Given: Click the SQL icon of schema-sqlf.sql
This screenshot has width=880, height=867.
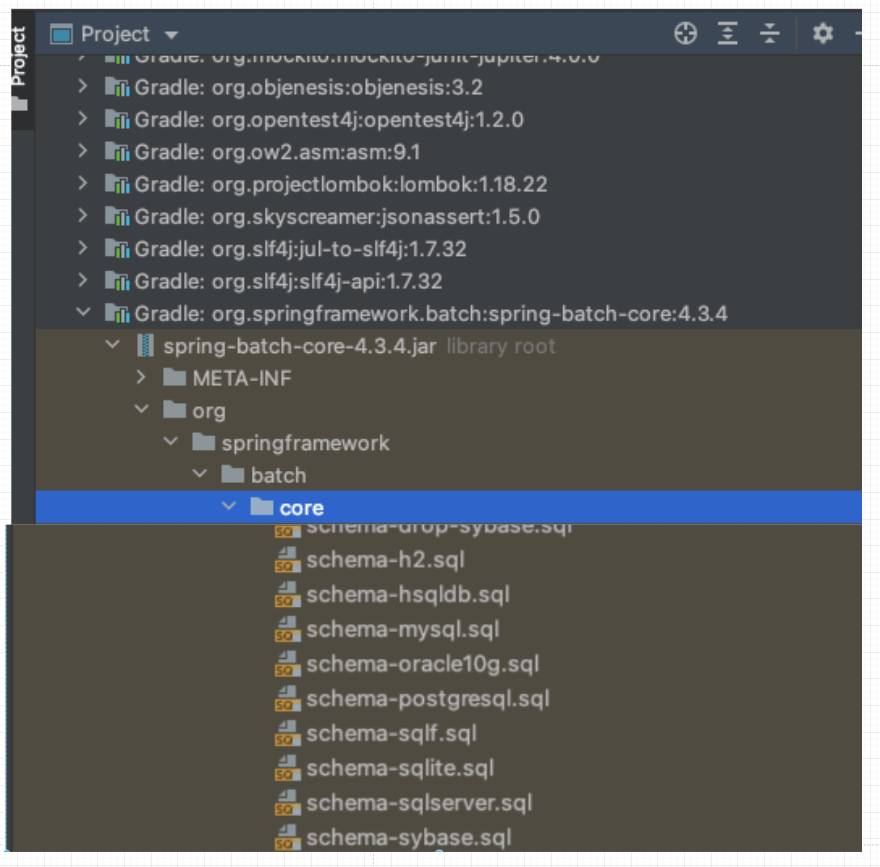Looking at the screenshot, I should [x=287, y=734].
